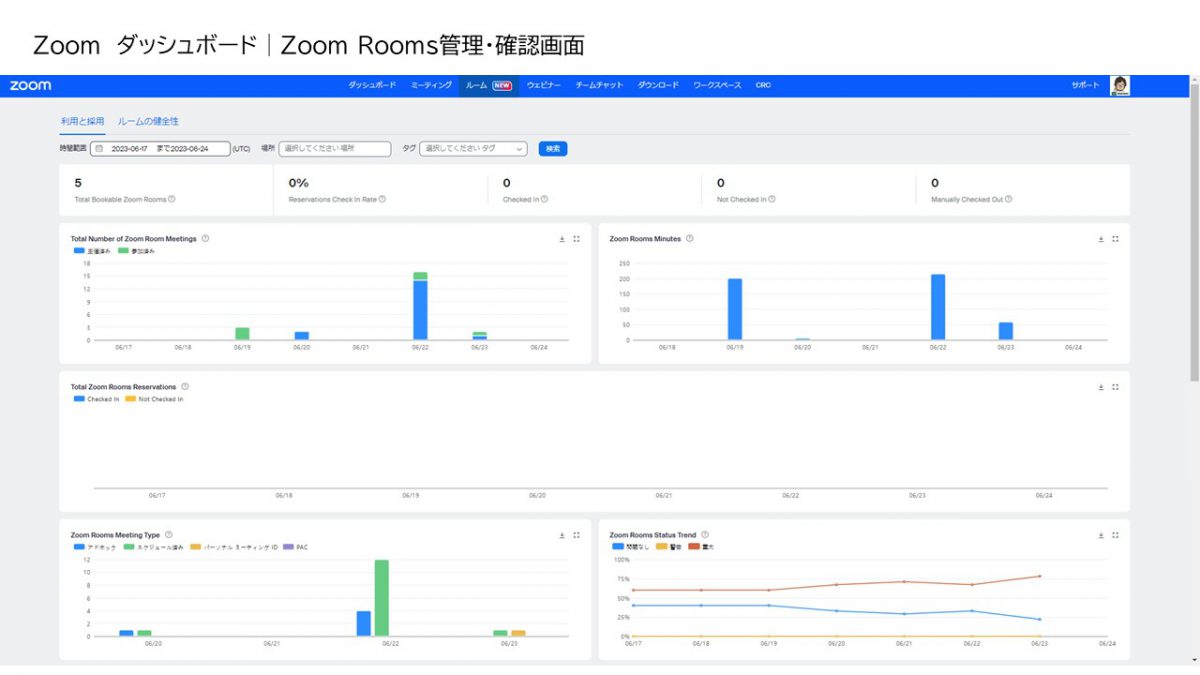Open the ウェビナー navigation item
The height and width of the screenshot is (675, 1200).
click(544, 86)
